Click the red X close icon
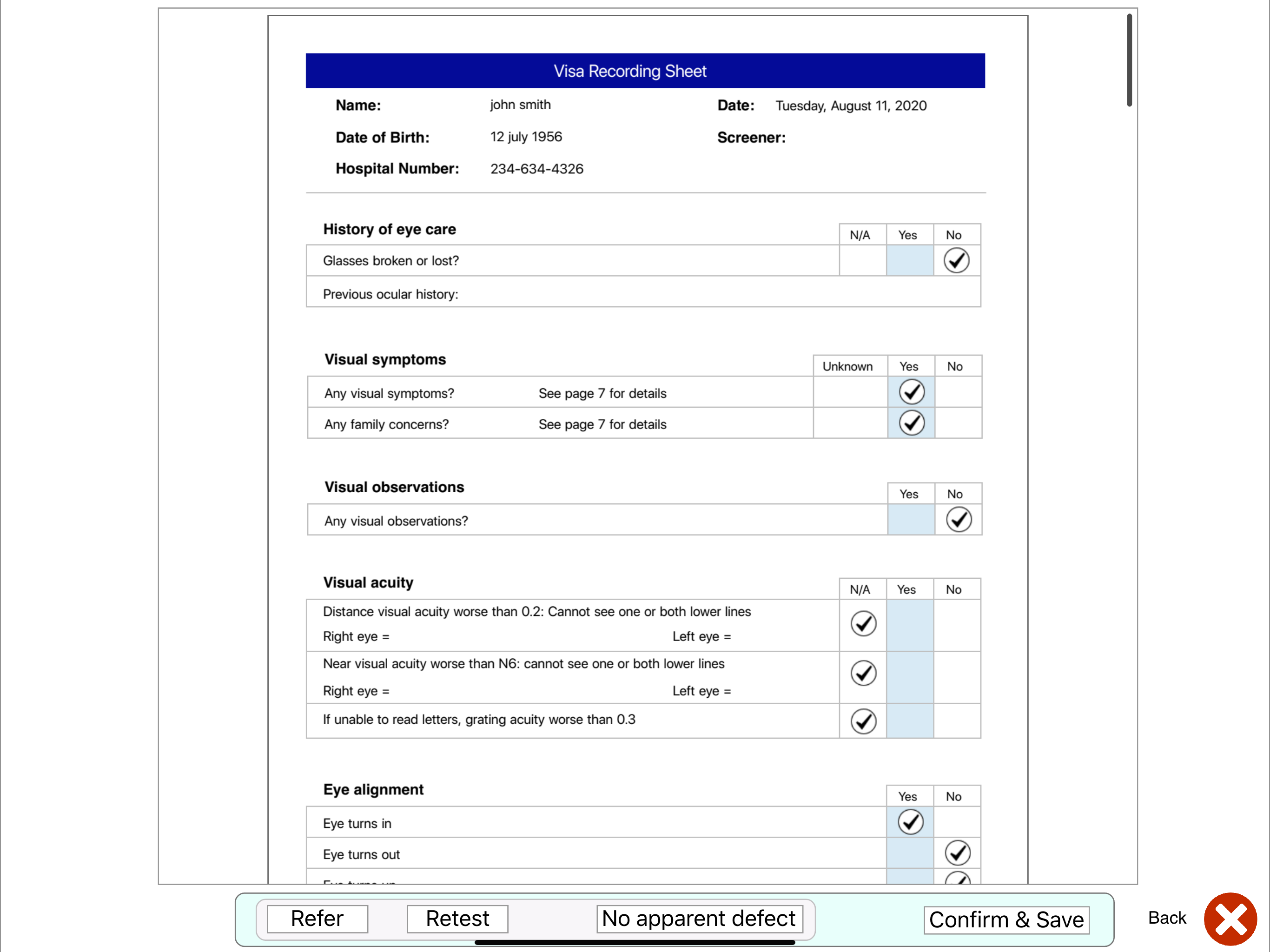This screenshot has height=952, width=1270. coord(1230,919)
